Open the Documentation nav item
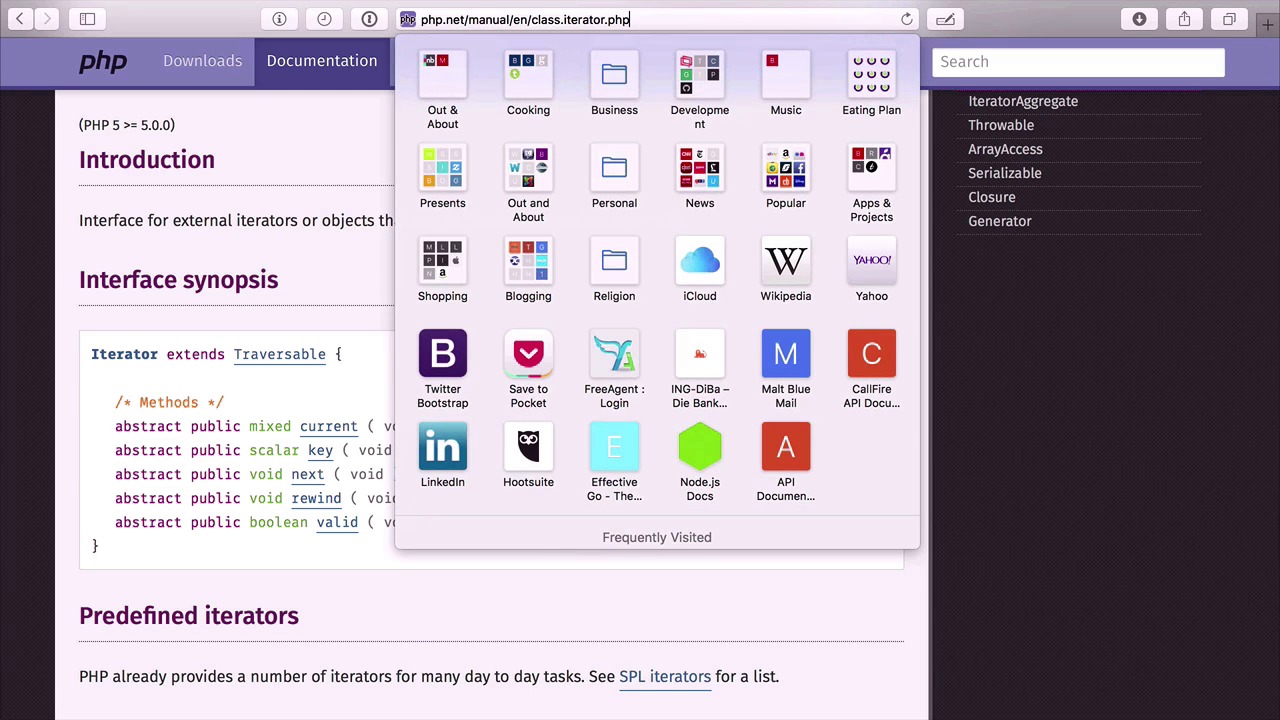The image size is (1280, 720). 322,61
